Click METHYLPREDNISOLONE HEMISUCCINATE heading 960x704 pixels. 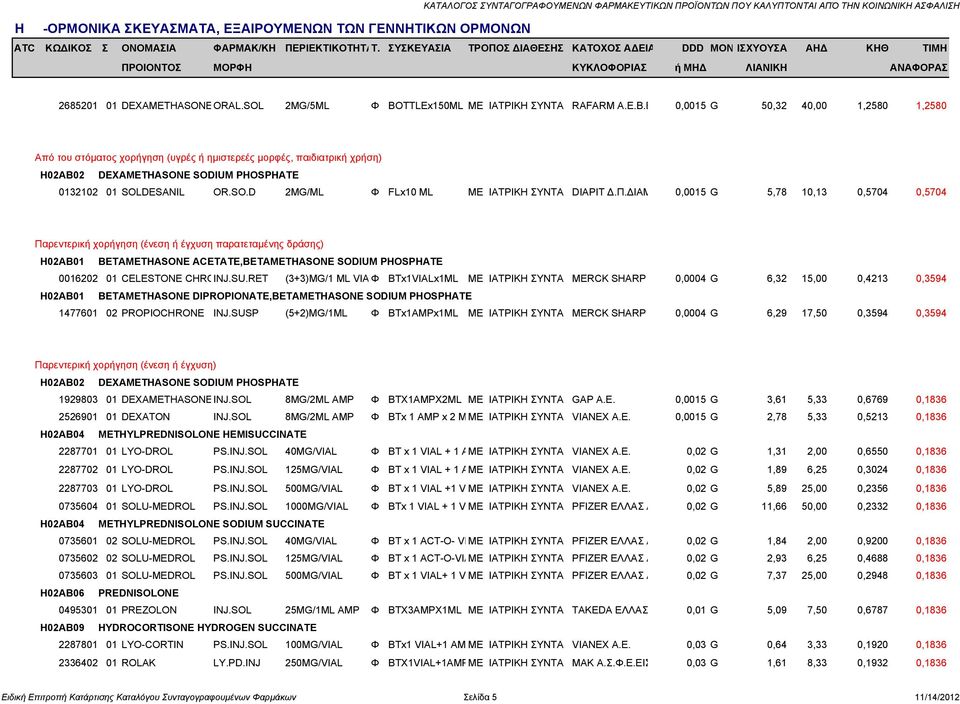tap(202, 434)
